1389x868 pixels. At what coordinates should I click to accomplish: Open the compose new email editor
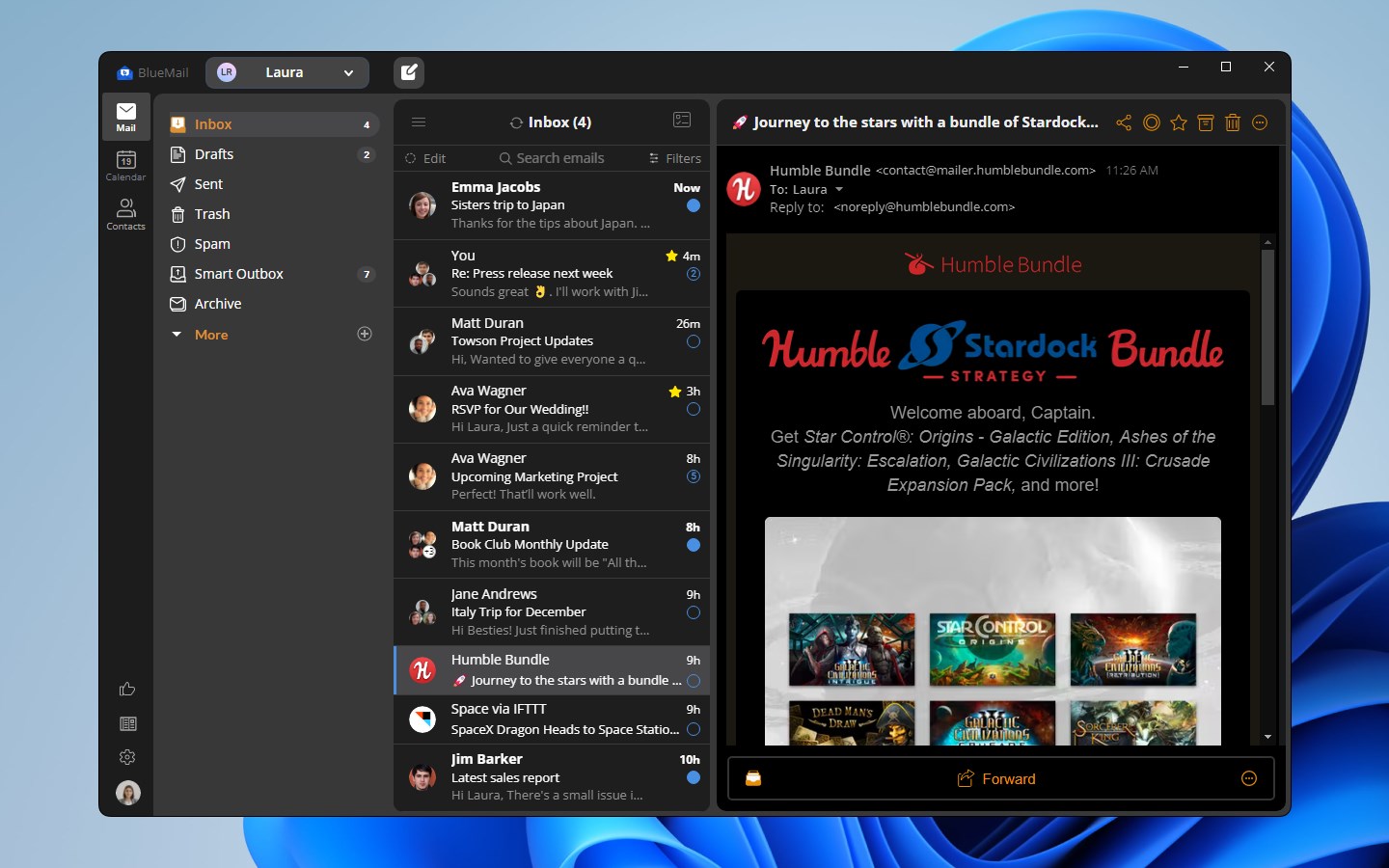click(408, 72)
